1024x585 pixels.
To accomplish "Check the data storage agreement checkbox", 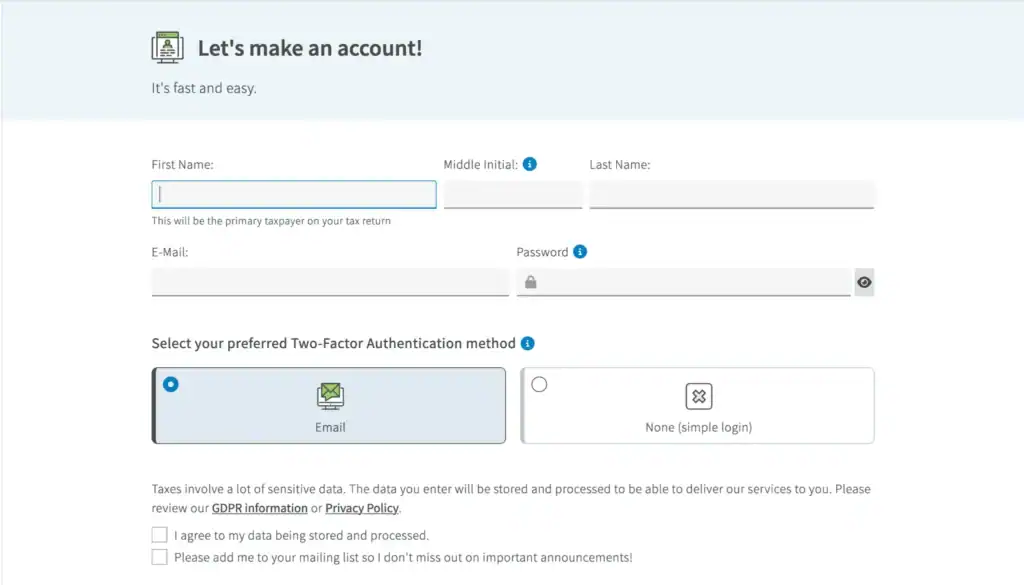I will click(x=160, y=535).
